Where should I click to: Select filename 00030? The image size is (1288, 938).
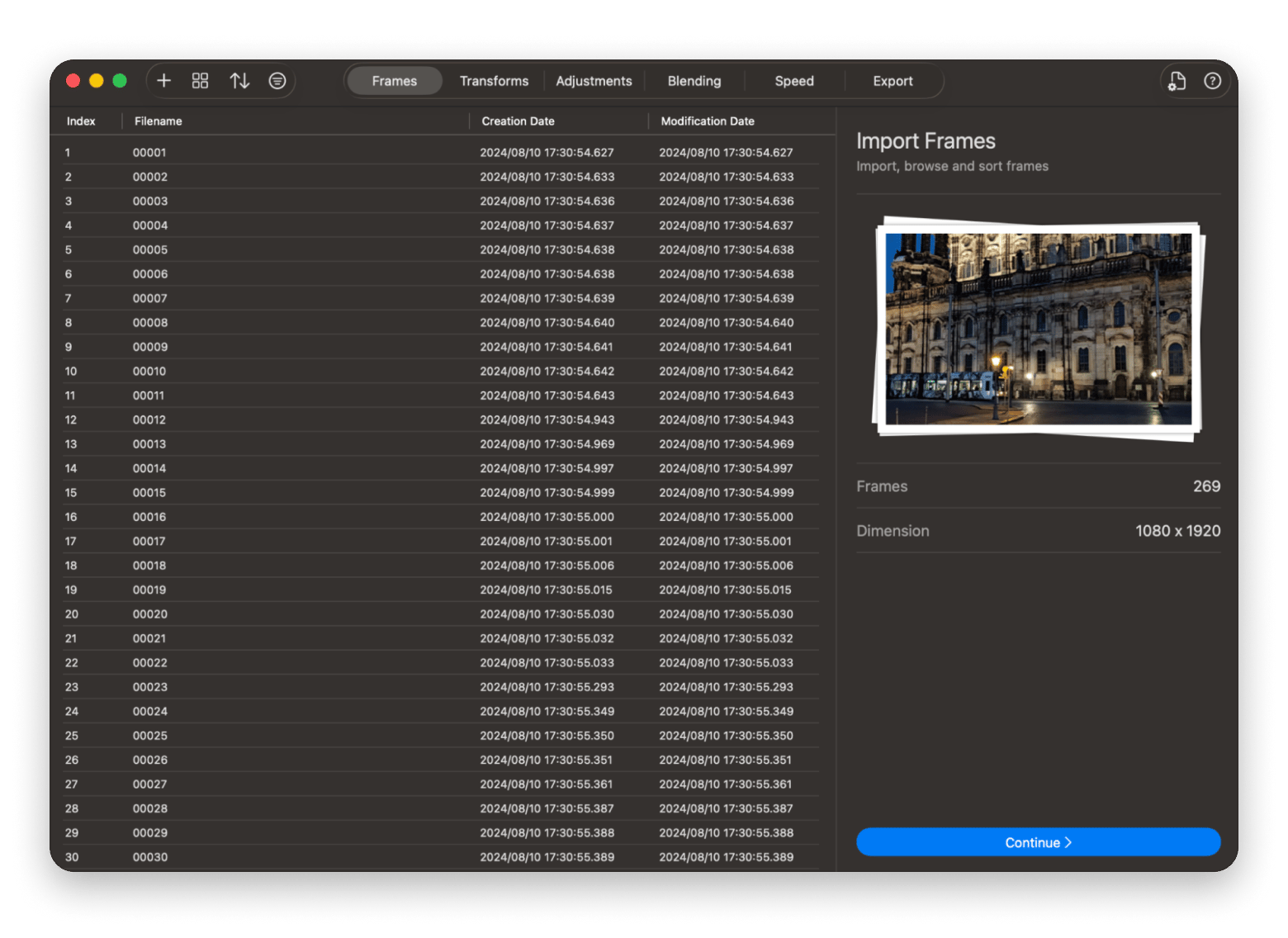pyautogui.click(x=150, y=857)
